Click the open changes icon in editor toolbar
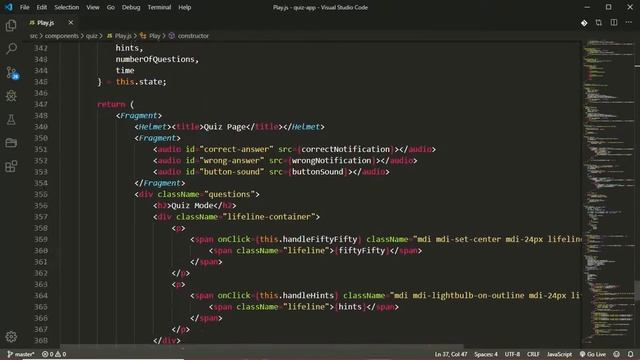640x360 pixels. tap(598, 23)
